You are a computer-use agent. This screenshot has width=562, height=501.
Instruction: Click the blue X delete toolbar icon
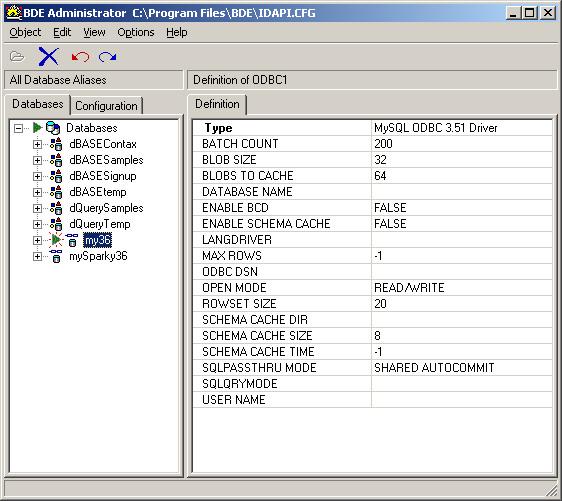48,57
